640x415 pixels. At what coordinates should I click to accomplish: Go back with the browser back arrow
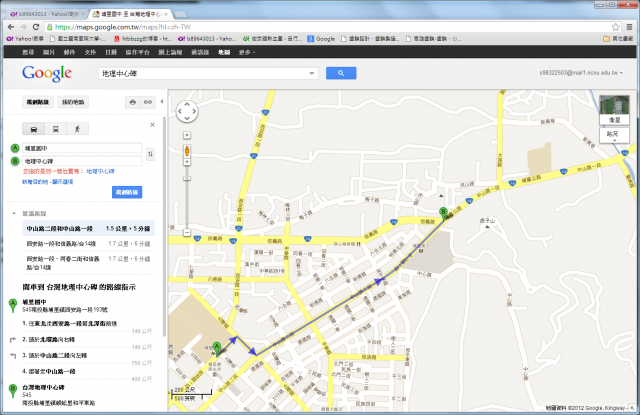(x=11, y=27)
